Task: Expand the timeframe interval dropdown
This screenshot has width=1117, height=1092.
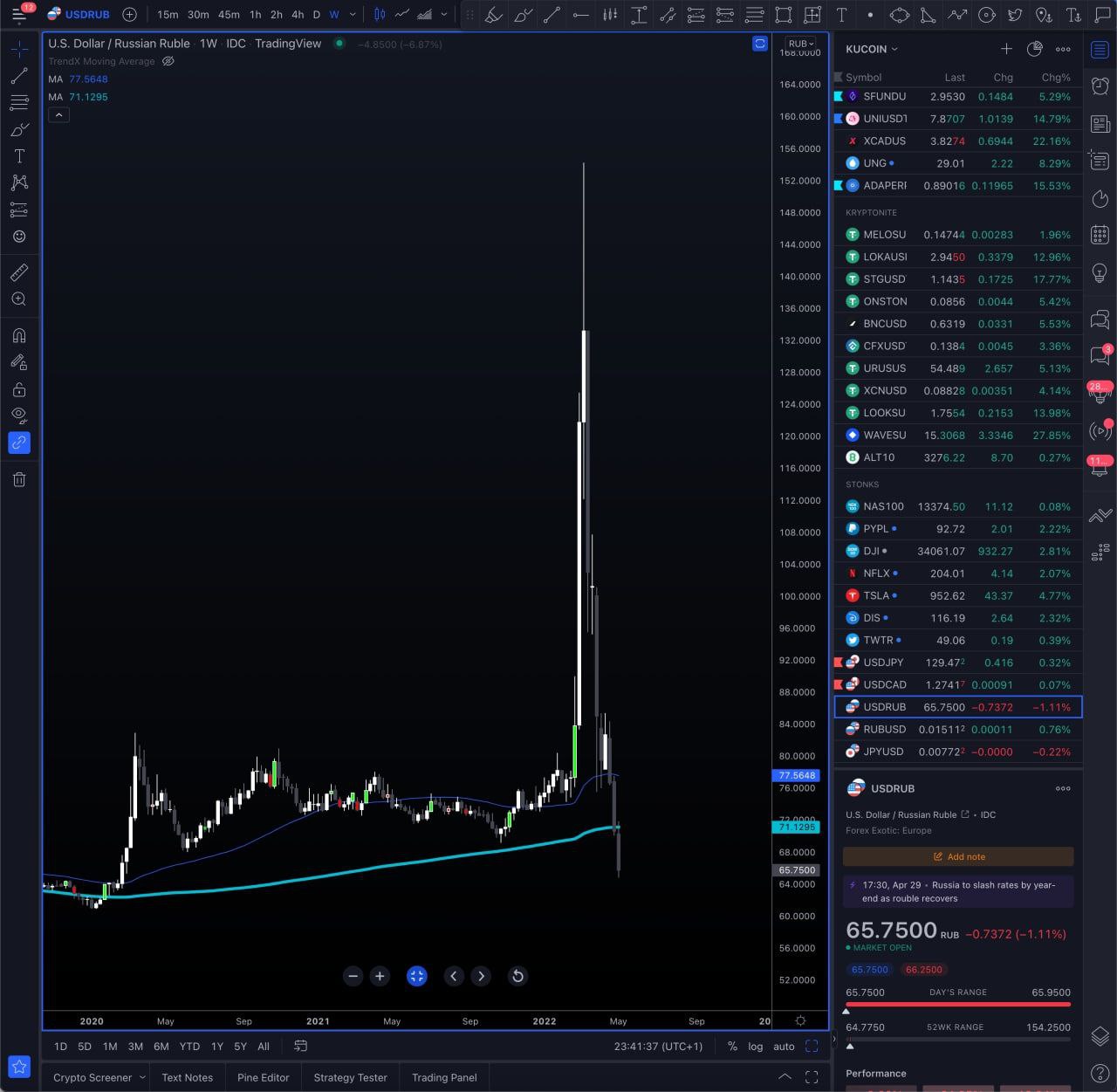Action: [x=353, y=14]
